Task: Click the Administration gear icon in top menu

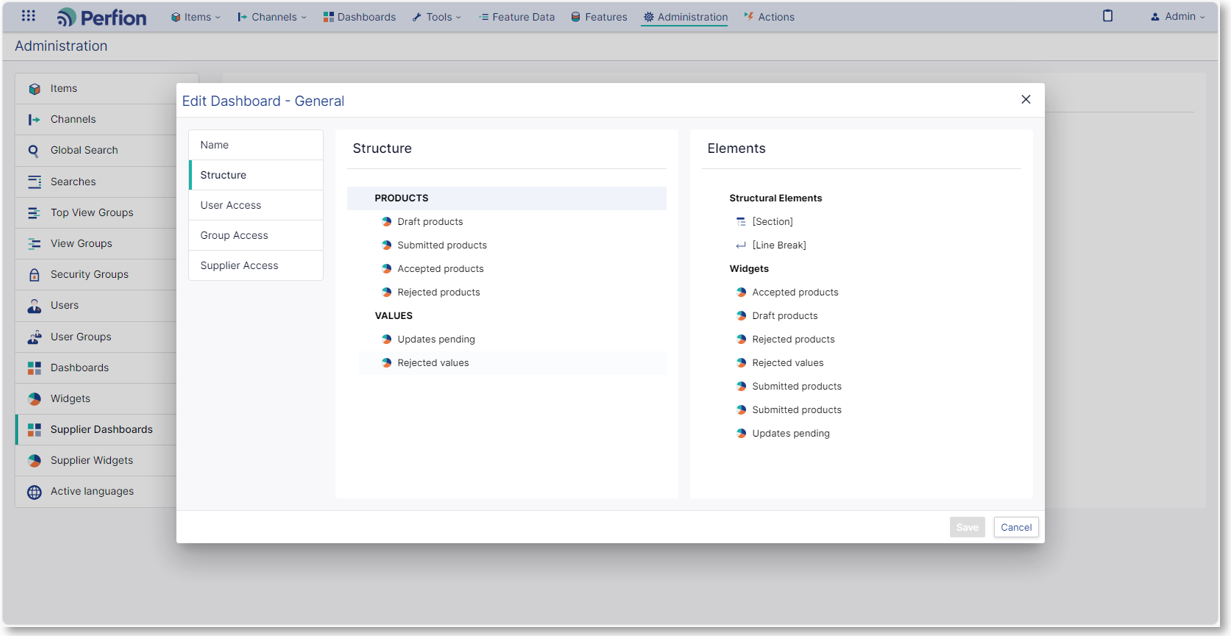Action: click(648, 17)
